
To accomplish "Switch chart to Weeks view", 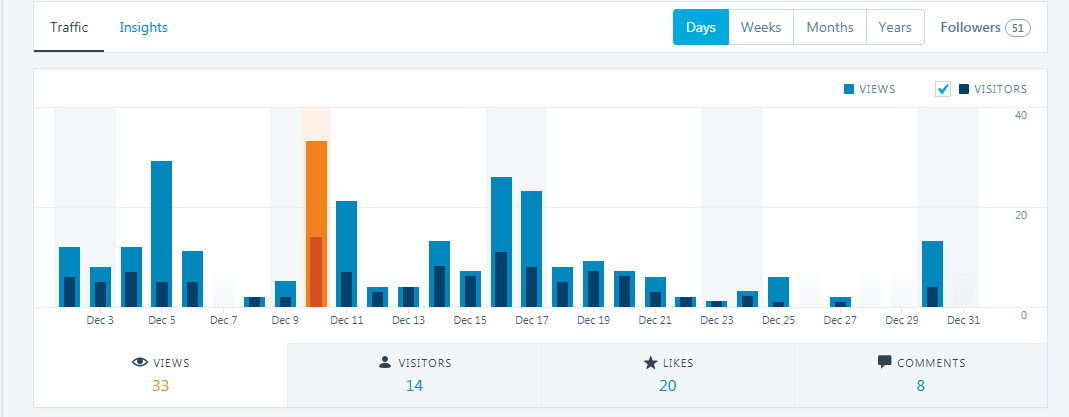I will tap(761, 28).
